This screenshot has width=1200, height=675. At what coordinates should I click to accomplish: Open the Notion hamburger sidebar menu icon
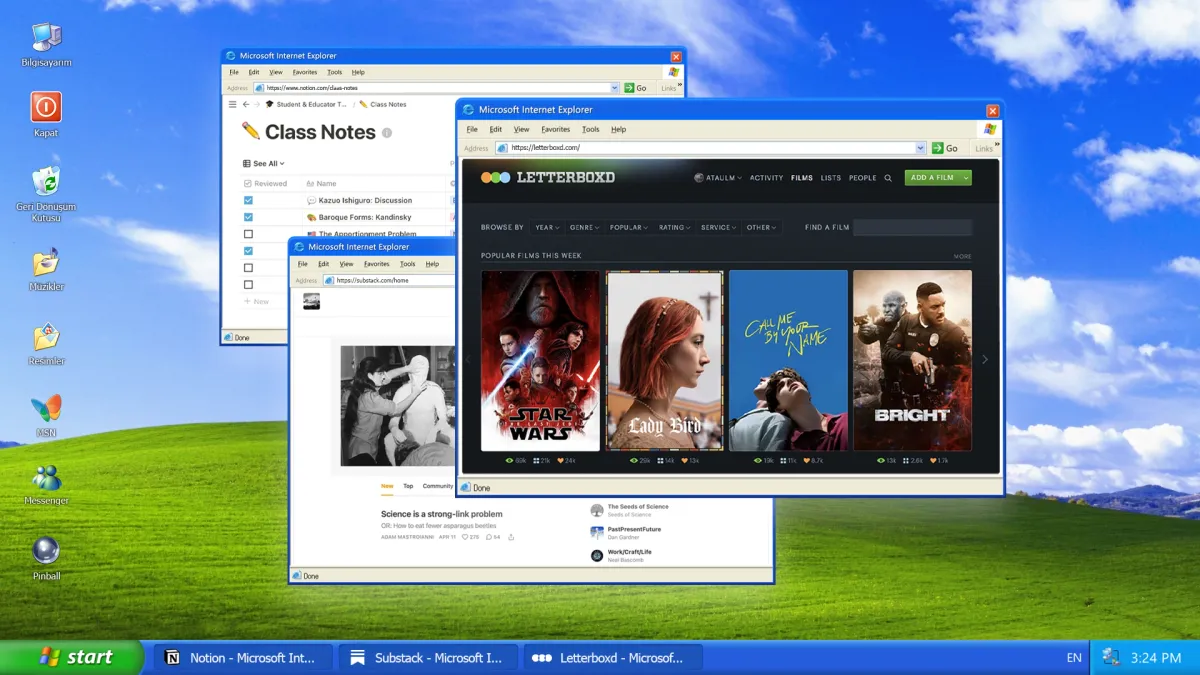click(232, 104)
